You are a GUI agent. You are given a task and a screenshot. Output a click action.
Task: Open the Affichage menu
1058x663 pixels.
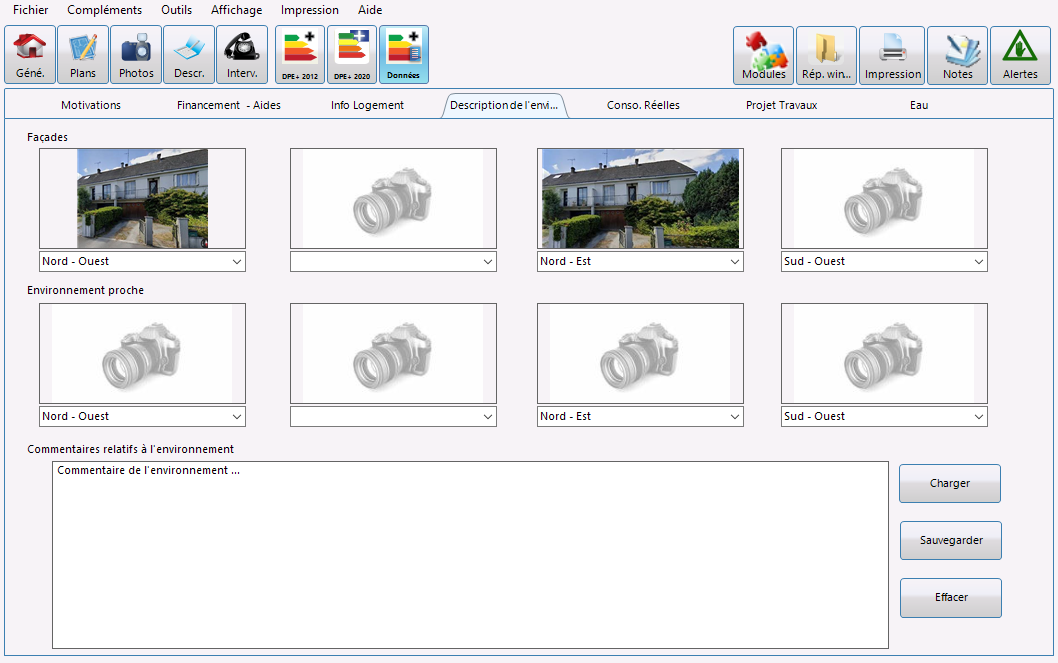237,10
